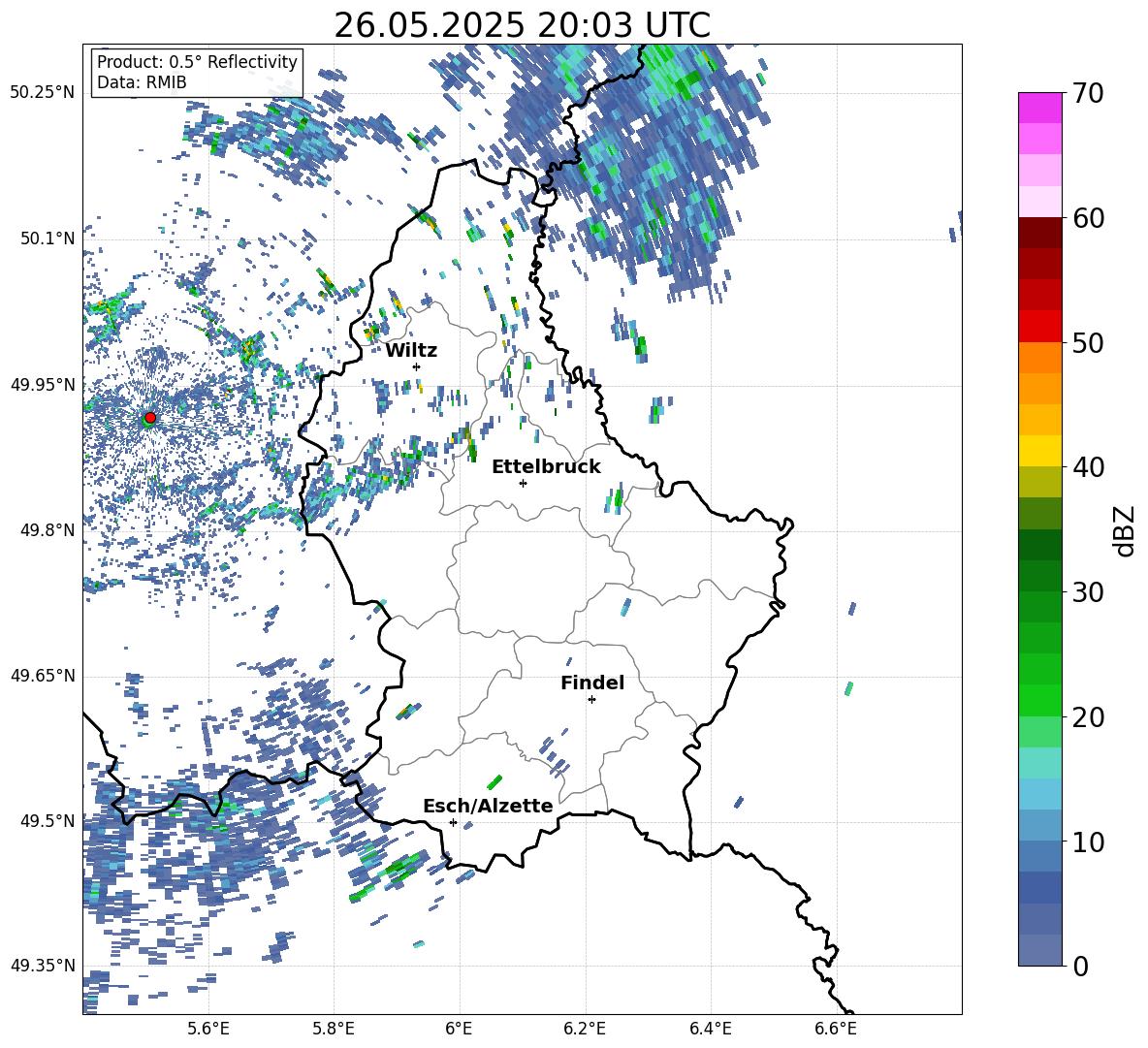
Task: Click the colorbar tick label 60
Action: tap(1088, 218)
